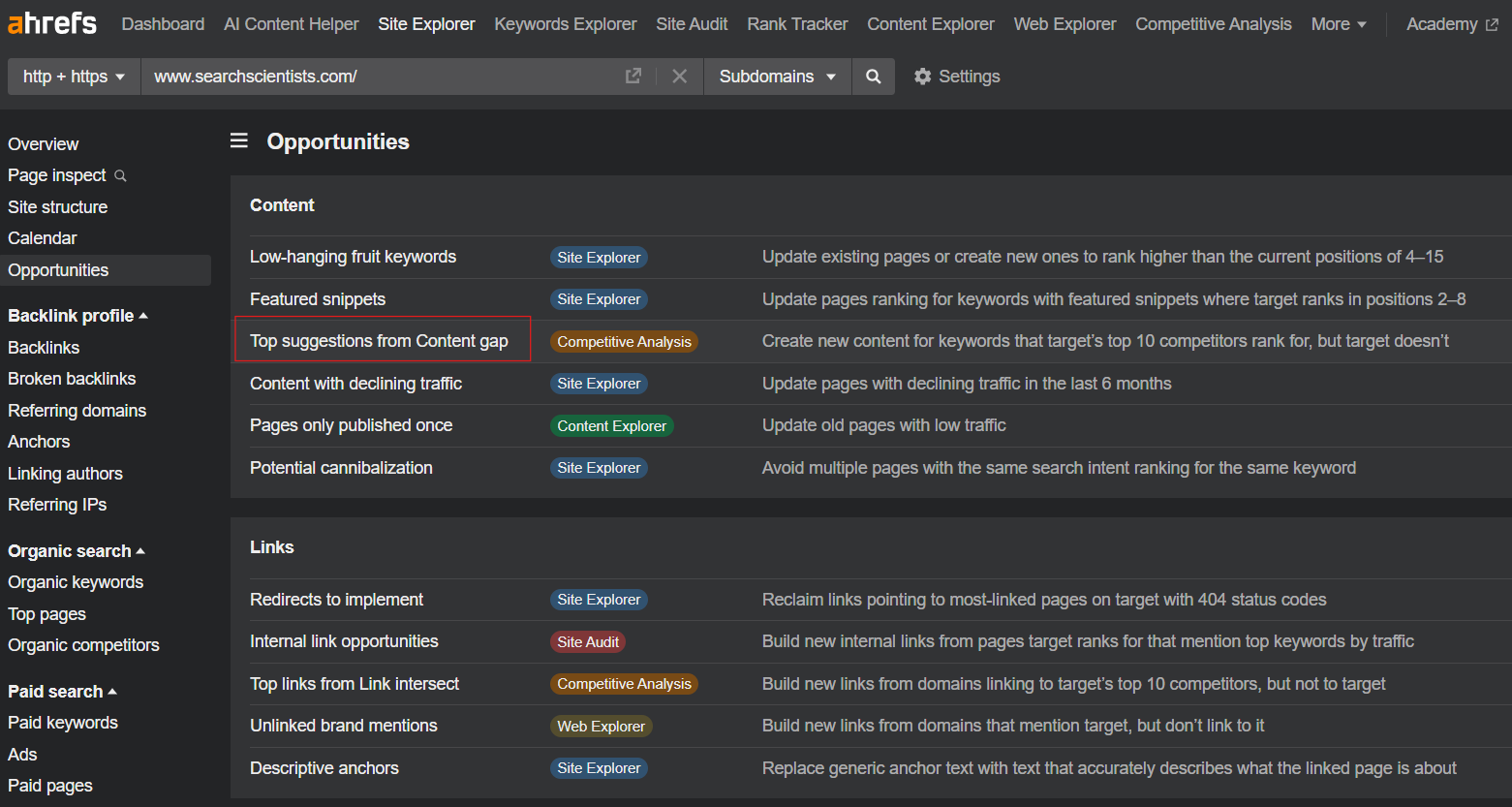Open Rank Tracker
The image size is (1512, 807).
pos(797,24)
